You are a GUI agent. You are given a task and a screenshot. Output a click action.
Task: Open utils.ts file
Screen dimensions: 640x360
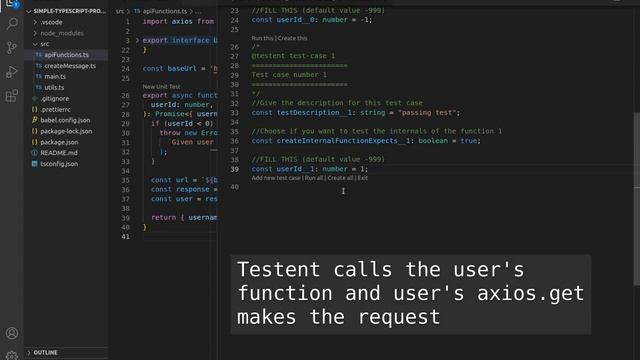pyautogui.click(x=54, y=87)
